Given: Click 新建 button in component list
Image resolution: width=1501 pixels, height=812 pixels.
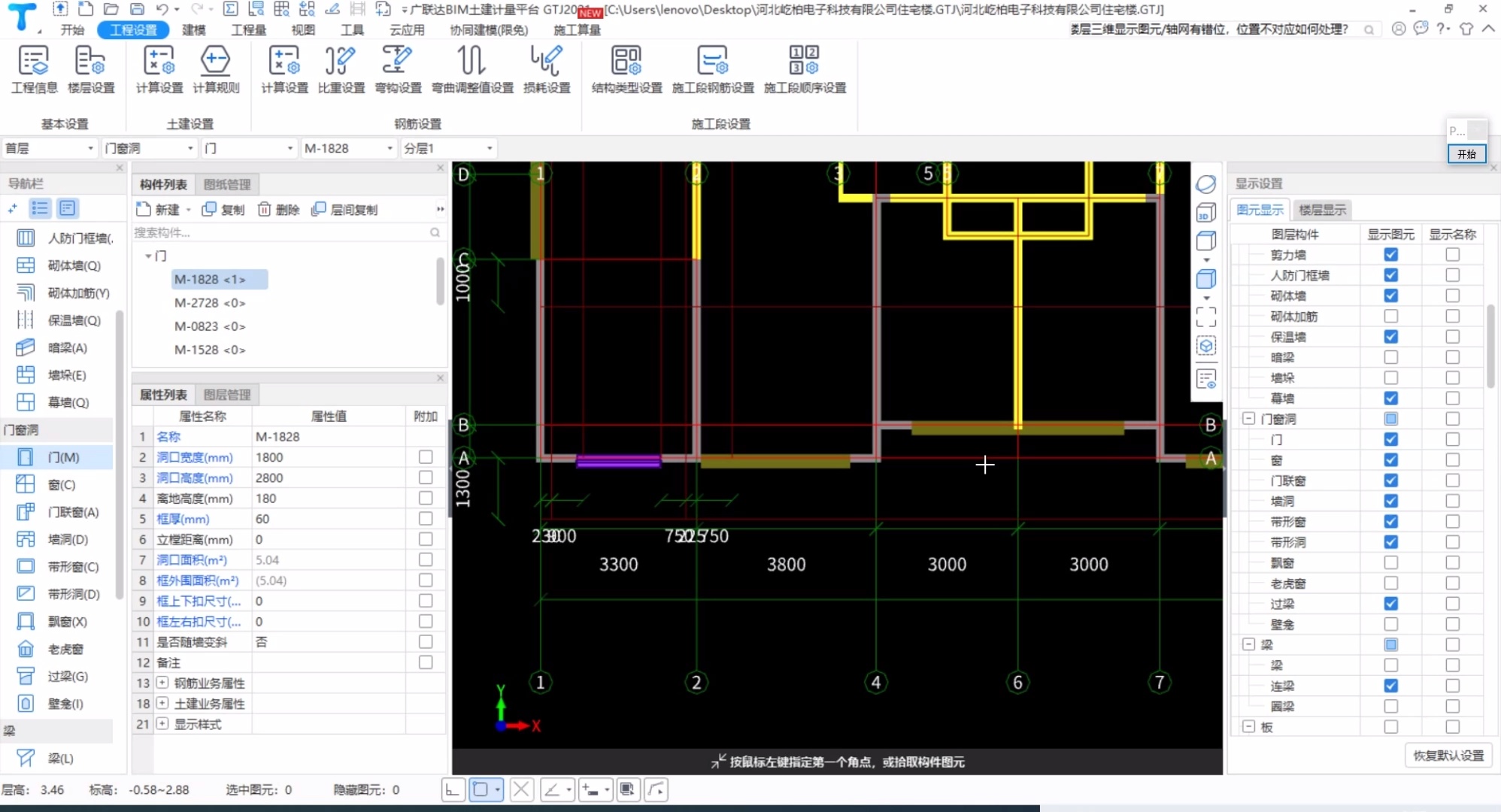Looking at the screenshot, I should click(x=159, y=209).
